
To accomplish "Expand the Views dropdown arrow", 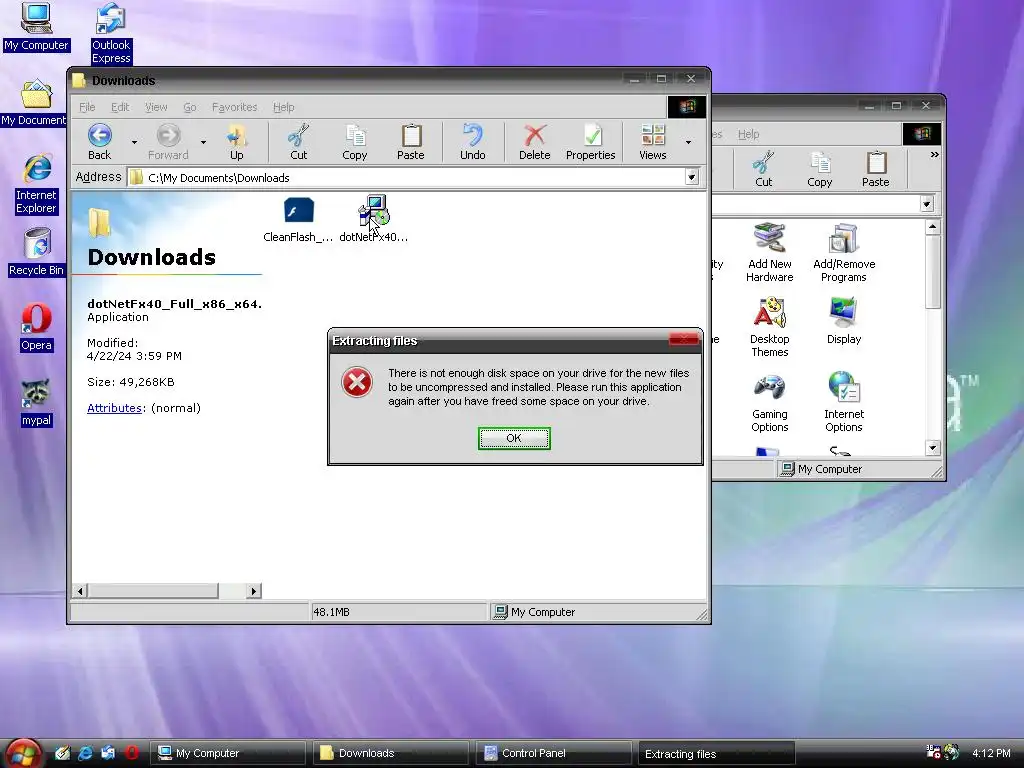I will coord(688,142).
